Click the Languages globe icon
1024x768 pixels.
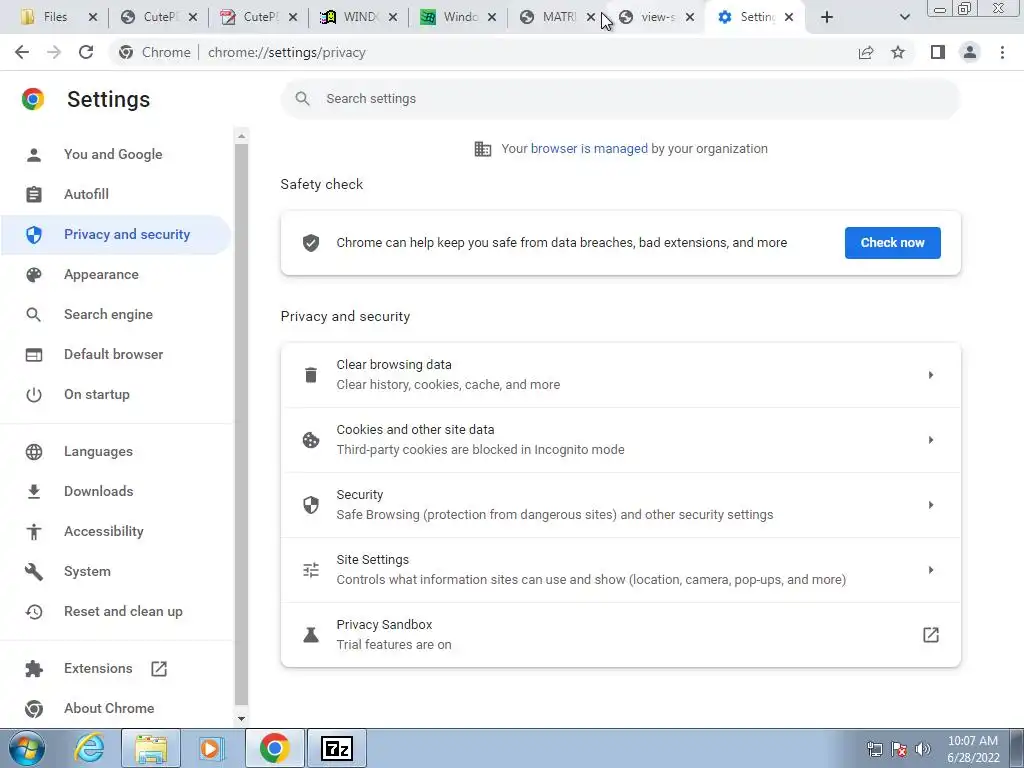(33, 451)
